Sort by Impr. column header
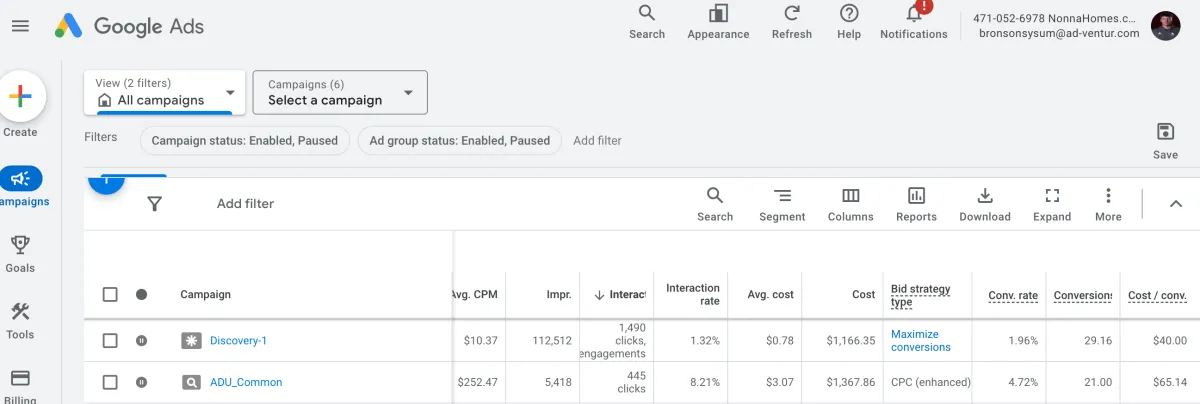Screen dimensions: 1200x404 click(559, 294)
